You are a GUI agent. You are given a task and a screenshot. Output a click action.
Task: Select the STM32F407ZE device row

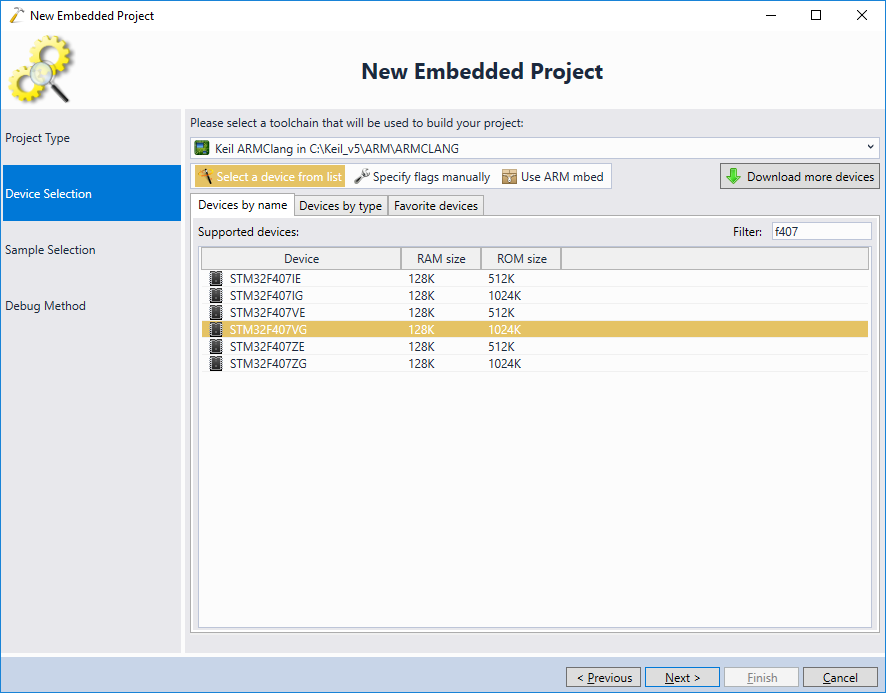coord(535,346)
